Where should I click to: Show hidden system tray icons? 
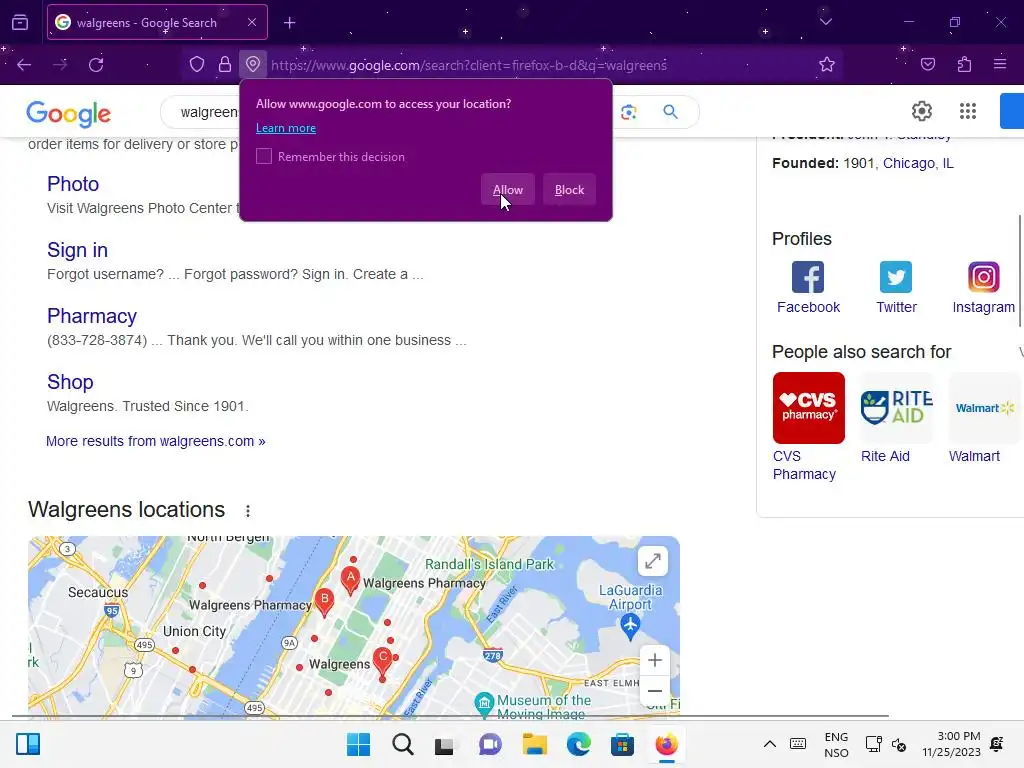tap(770, 744)
